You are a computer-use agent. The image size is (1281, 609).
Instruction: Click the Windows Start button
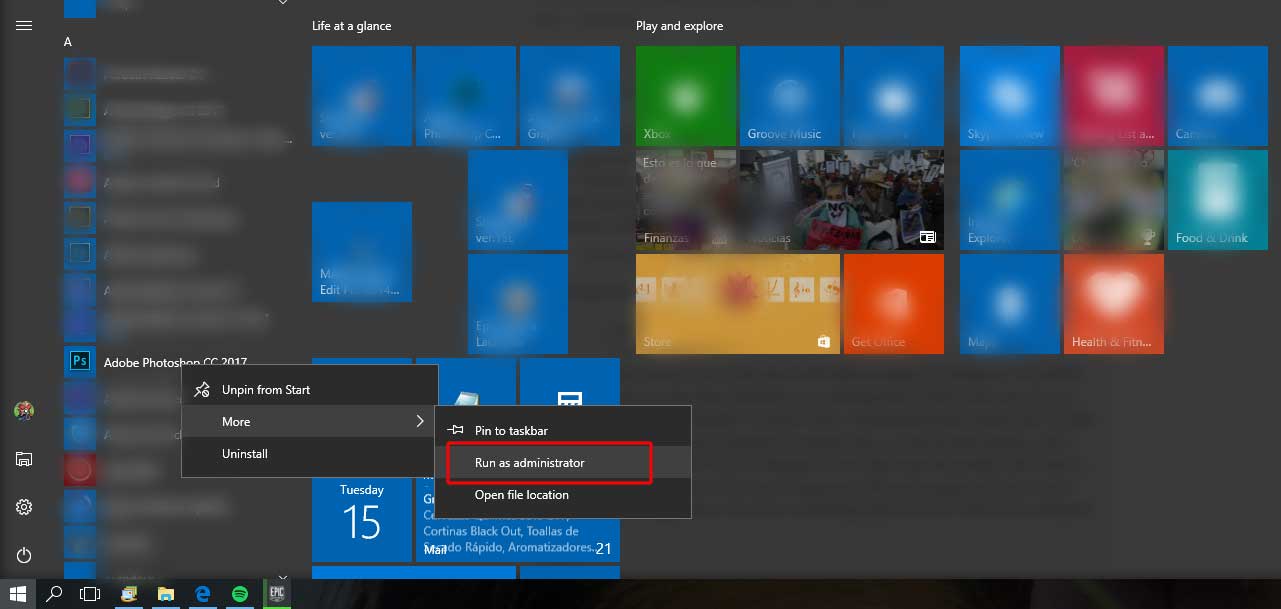click(18, 594)
